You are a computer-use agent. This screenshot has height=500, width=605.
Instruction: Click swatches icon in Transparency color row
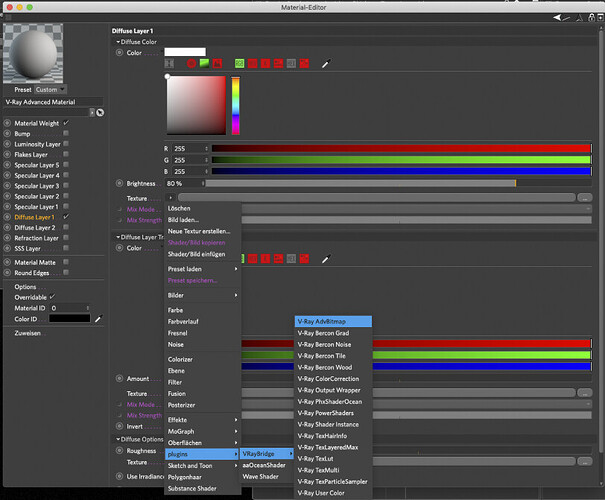(304, 258)
